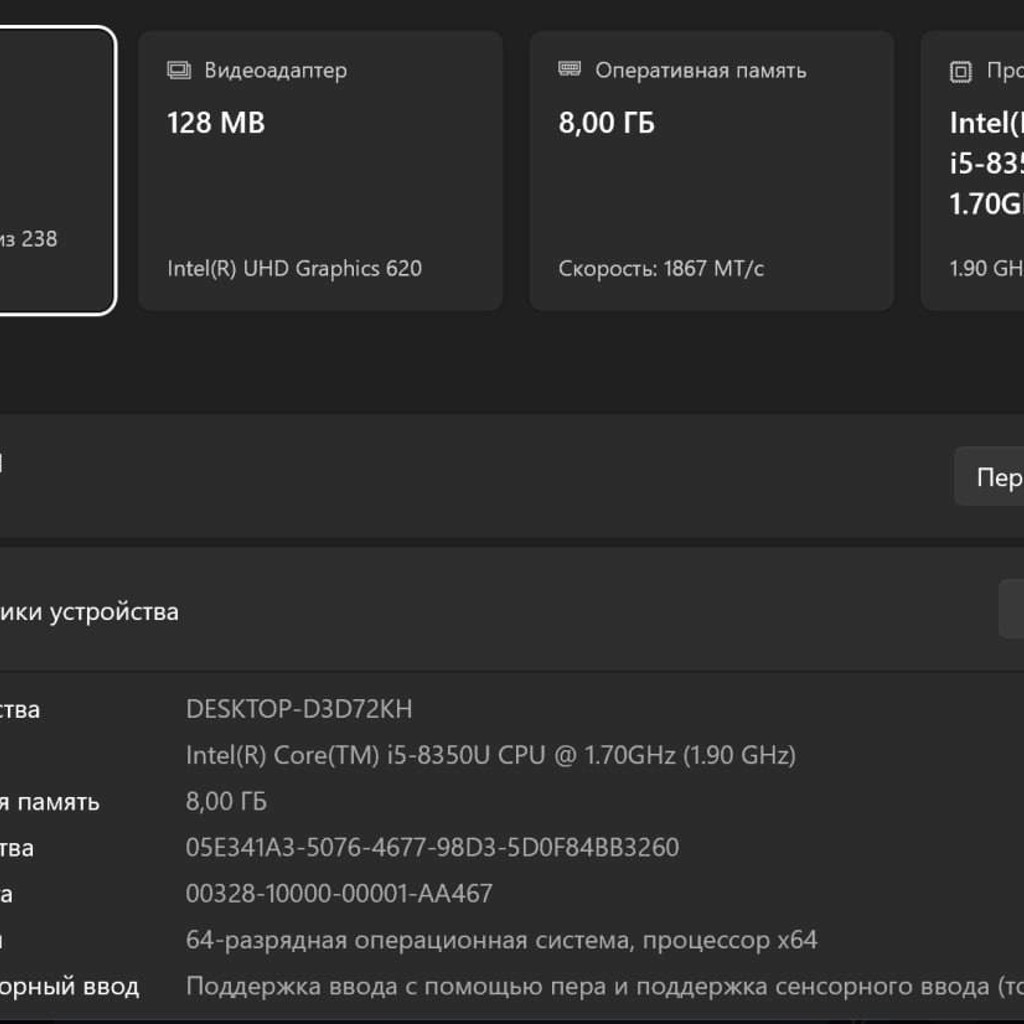The image size is (1024, 1024).
Task: Collapse the device specifications section header
Action: click(512, 609)
